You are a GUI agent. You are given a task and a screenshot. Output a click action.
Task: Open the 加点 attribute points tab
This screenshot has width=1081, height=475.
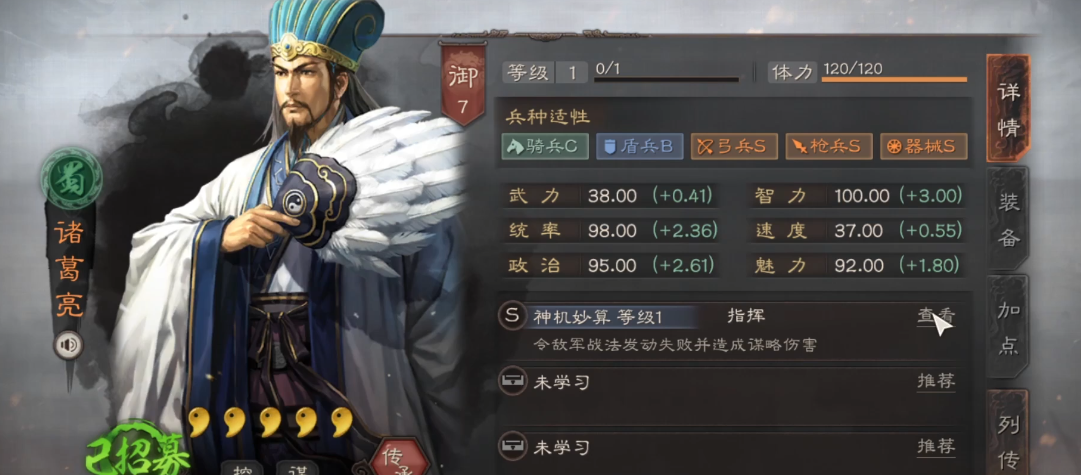(1009, 327)
